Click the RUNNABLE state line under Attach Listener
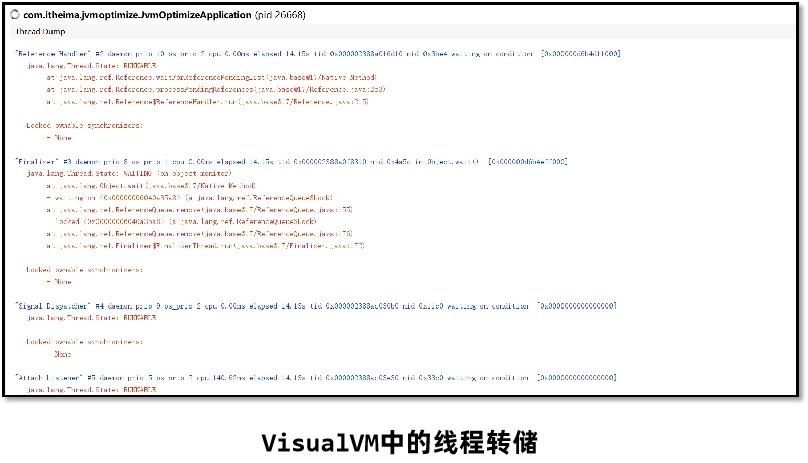 click(91, 390)
